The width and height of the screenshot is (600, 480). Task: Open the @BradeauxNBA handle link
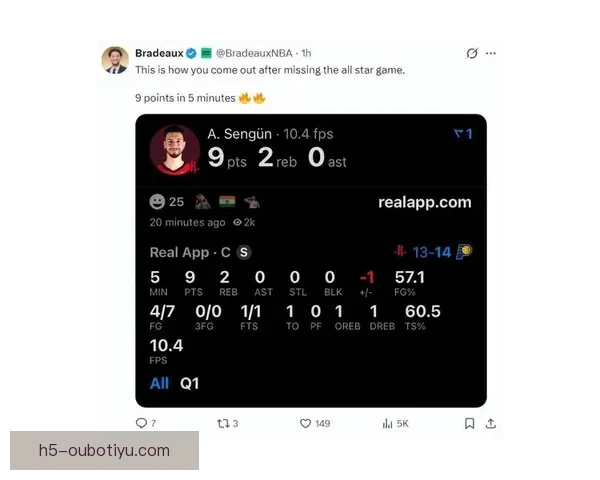coord(254,53)
